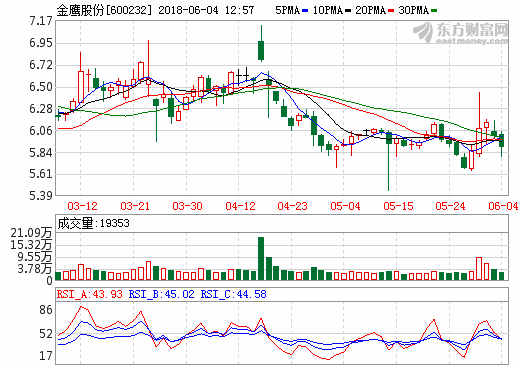The width and height of the screenshot is (520, 365).
Task: Select the 05-04 date axis label
Action: coord(345,206)
